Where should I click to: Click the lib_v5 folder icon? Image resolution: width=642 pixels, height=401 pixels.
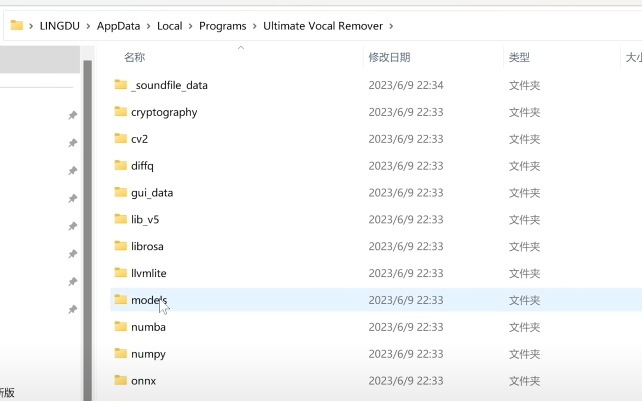tap(120, 219)
